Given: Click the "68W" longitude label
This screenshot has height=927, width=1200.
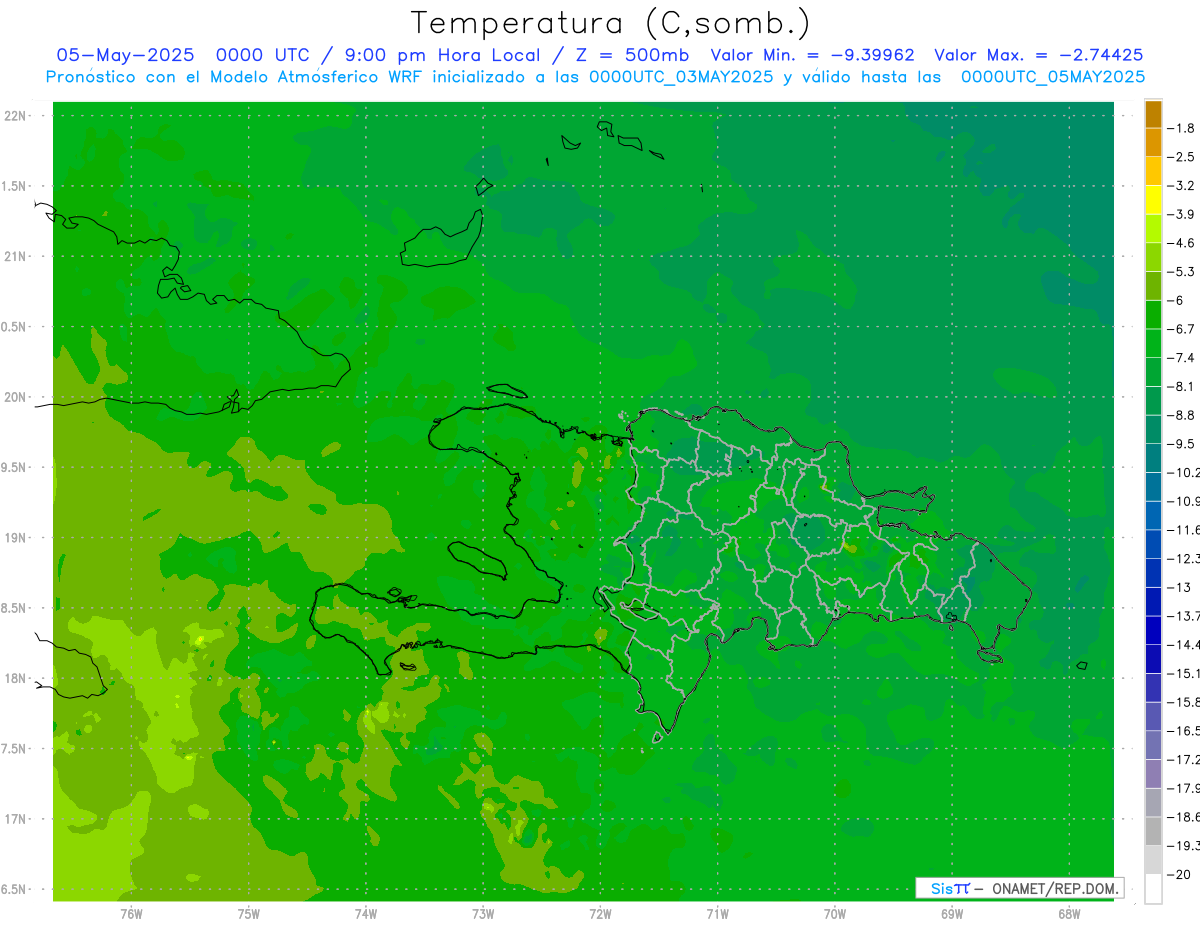Looking at the screenshot, I should coord(1069,914).
